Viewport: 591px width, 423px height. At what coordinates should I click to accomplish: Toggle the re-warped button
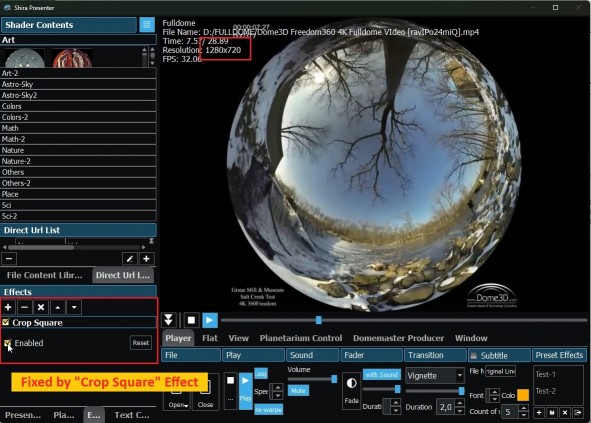[268, 409]
